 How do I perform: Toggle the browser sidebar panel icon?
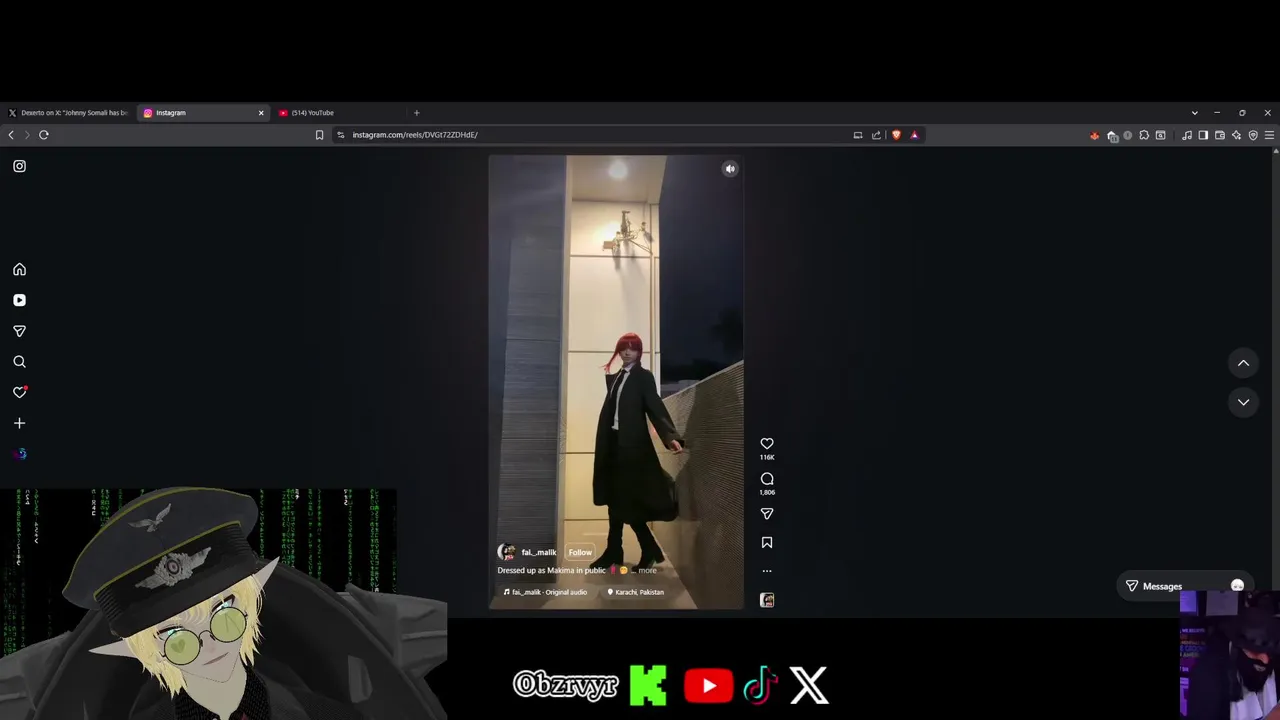[1203, 135]
